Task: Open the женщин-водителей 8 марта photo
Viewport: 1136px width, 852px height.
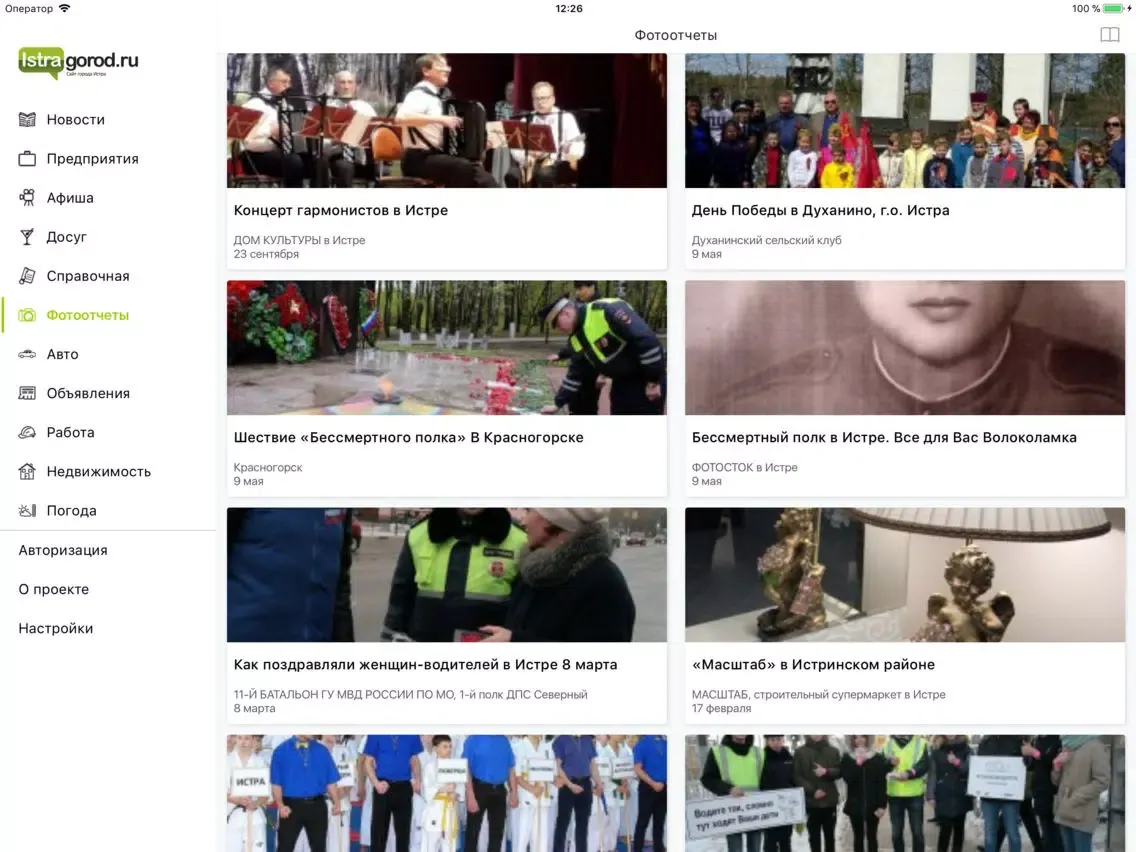Action: point(446,575)
